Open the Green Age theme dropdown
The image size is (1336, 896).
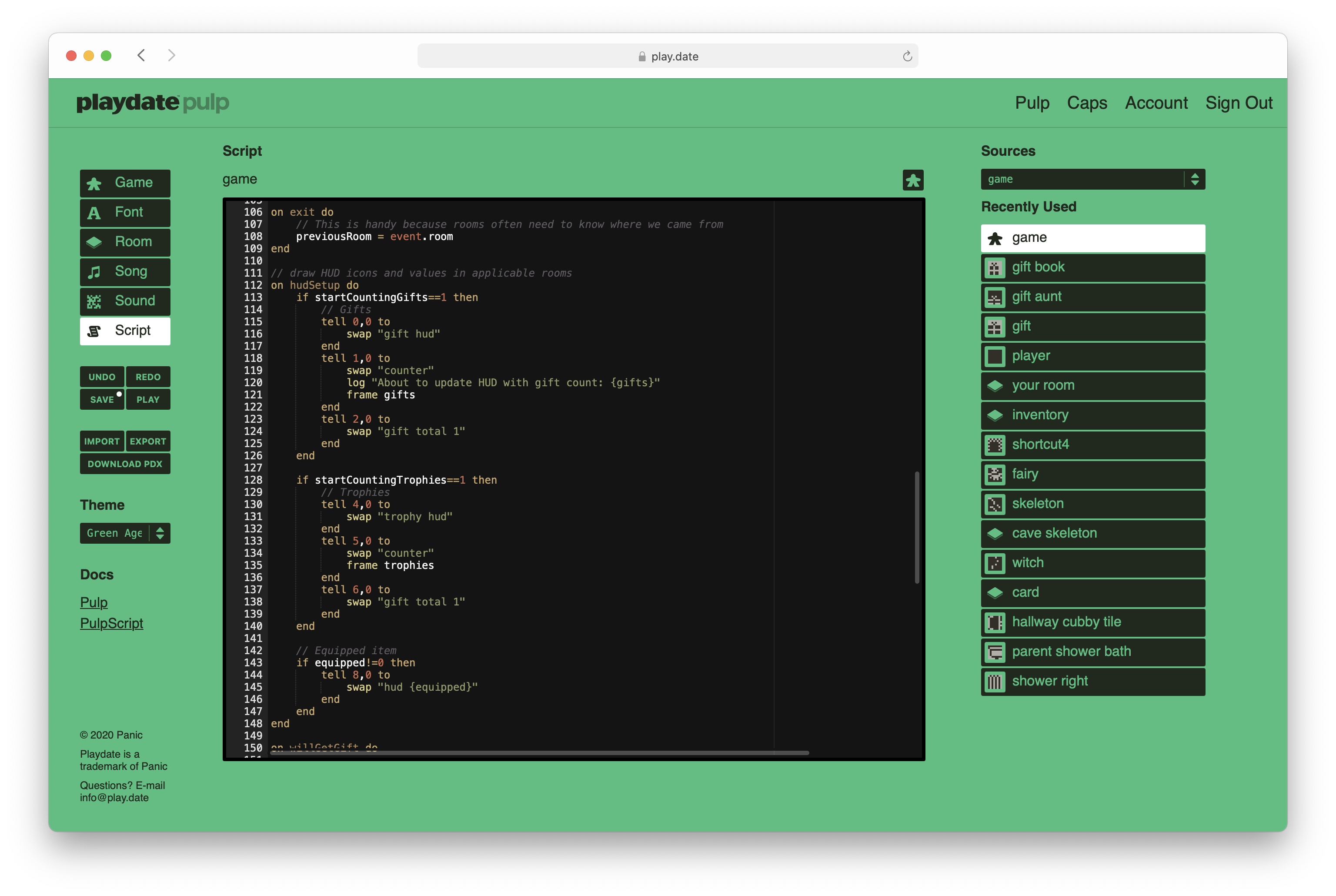(x=124, y=533)
